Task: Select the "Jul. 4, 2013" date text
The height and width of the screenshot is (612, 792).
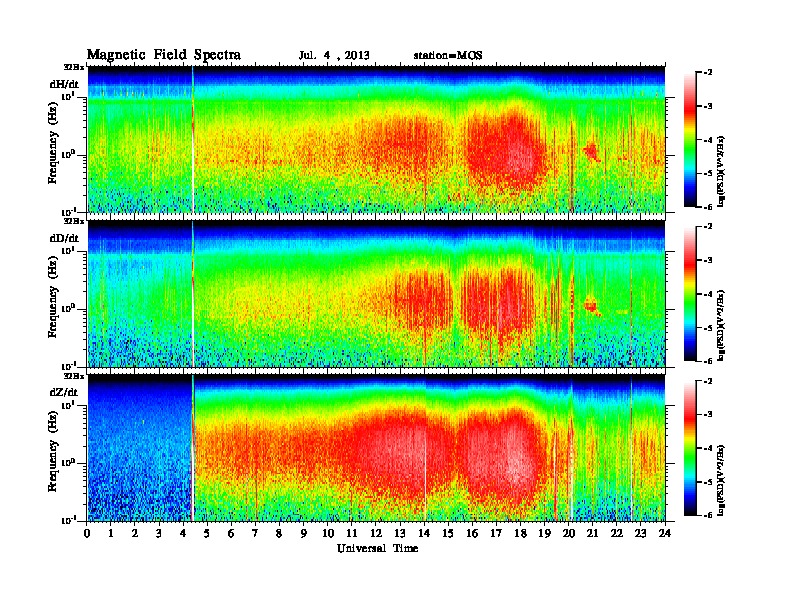Action: (x=334, y=56)
